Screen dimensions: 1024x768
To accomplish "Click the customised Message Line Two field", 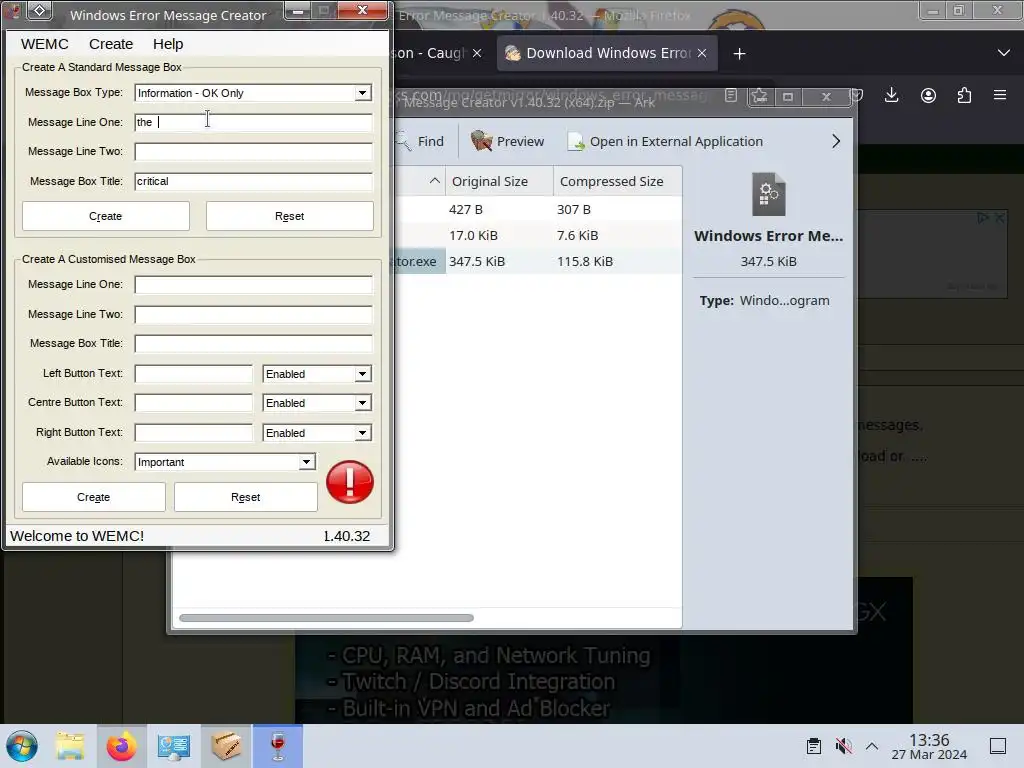I will (x=253, y=314).
